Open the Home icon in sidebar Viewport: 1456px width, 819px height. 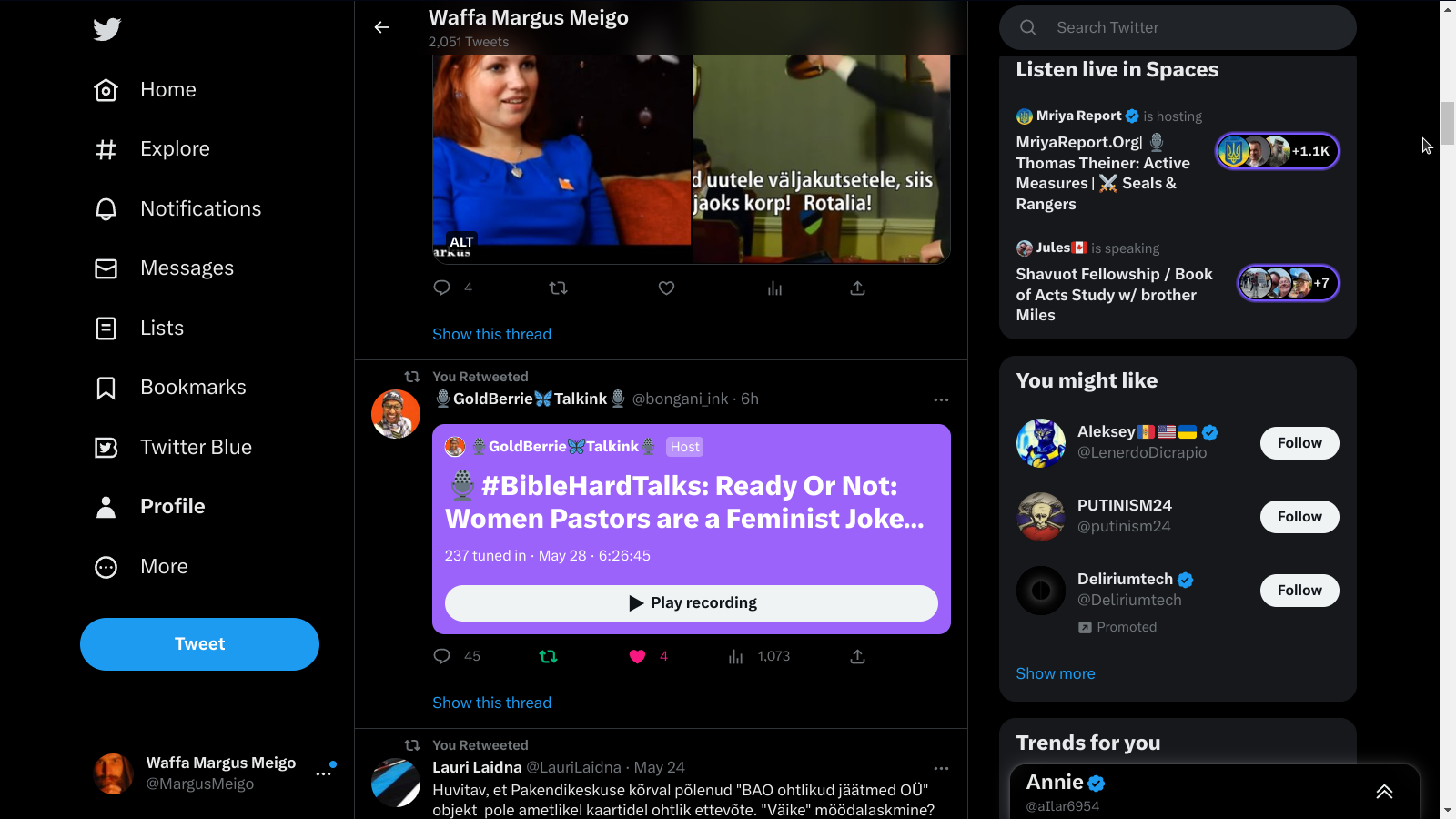[x=106, y=90]
